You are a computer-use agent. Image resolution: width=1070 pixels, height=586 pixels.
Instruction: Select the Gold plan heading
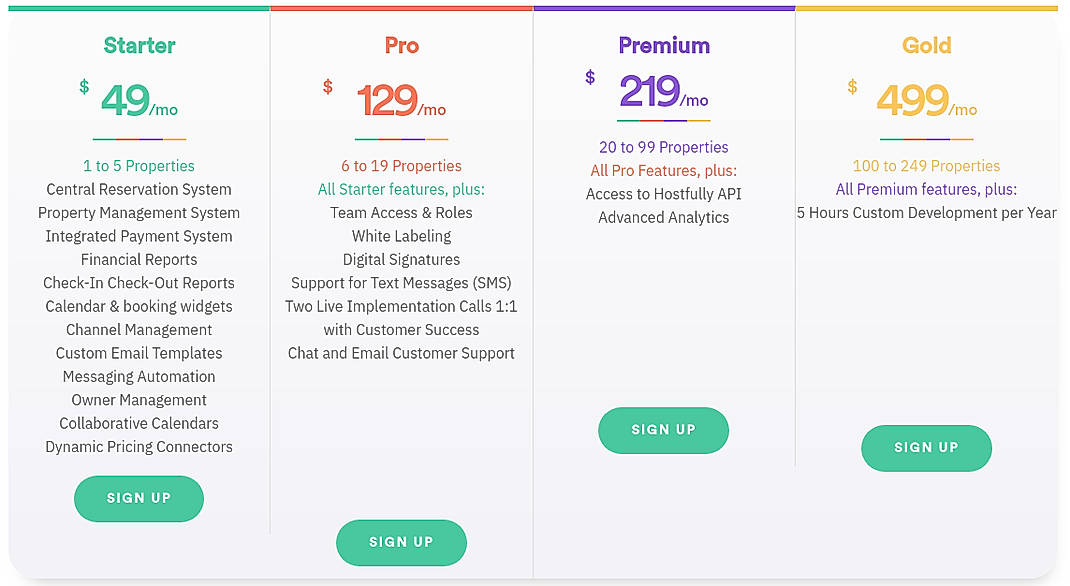[926, 45]
